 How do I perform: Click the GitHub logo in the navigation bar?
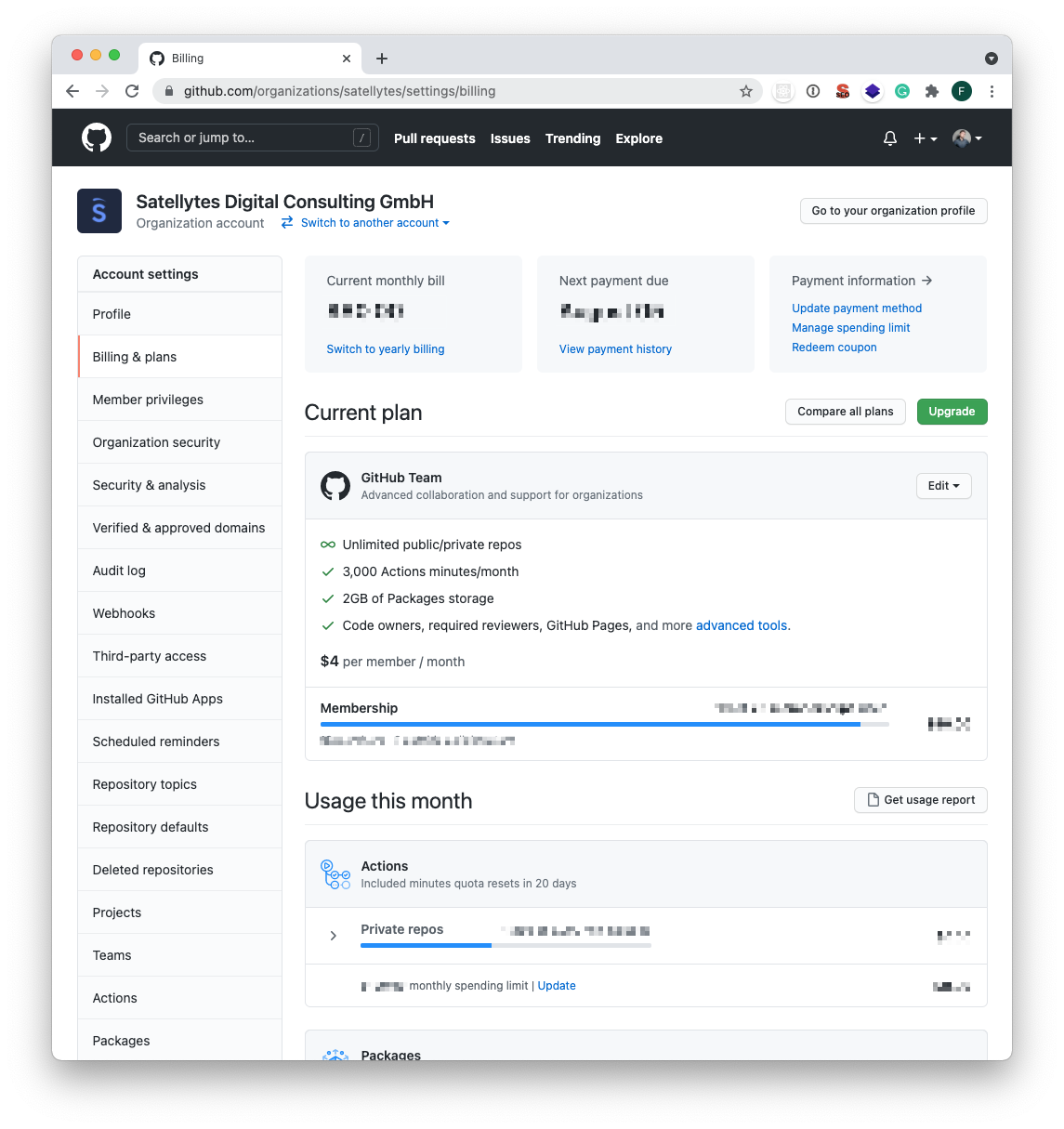[x=97, y=138]
